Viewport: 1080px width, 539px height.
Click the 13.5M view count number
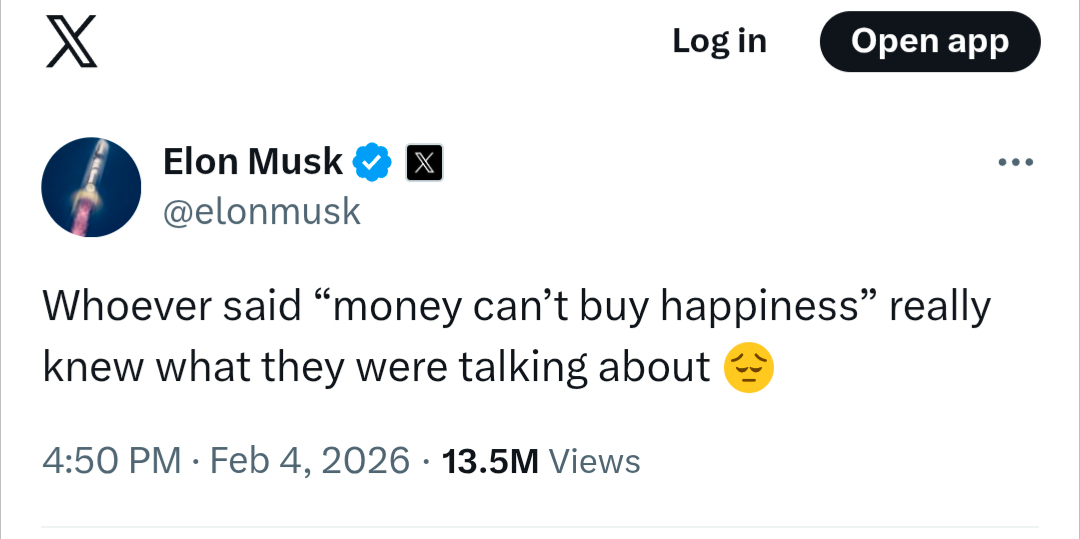(x=490, y=461)
